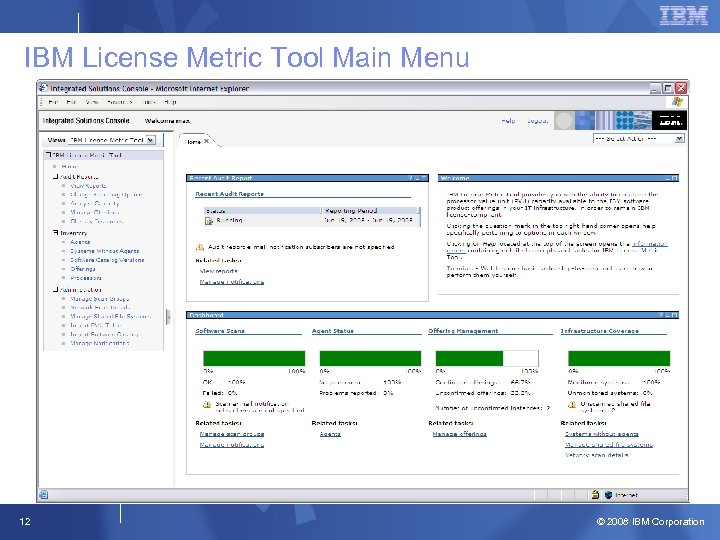Minimize the Dashboard panel
Image resolution: width=720 pixels, height=540 pixels.
click(x=668, y=315)
